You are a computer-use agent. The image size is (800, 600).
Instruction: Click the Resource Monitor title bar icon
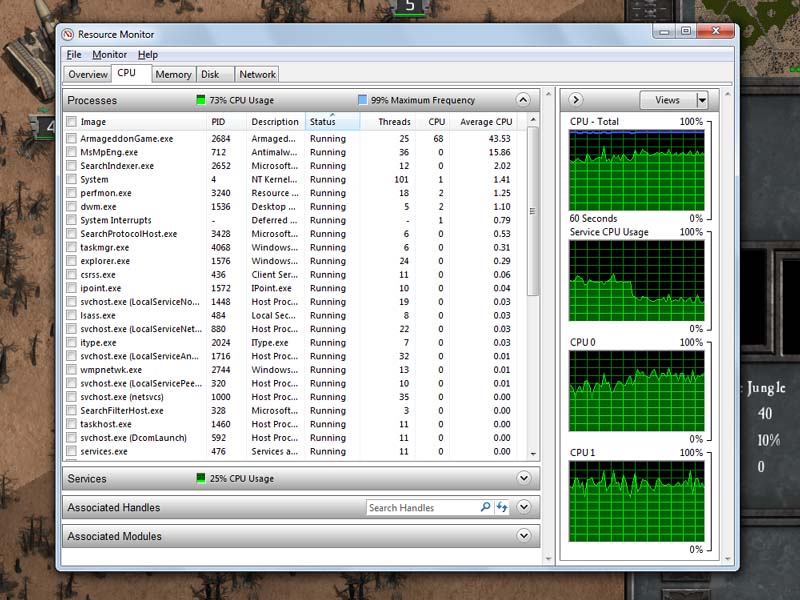click(67, 35)
